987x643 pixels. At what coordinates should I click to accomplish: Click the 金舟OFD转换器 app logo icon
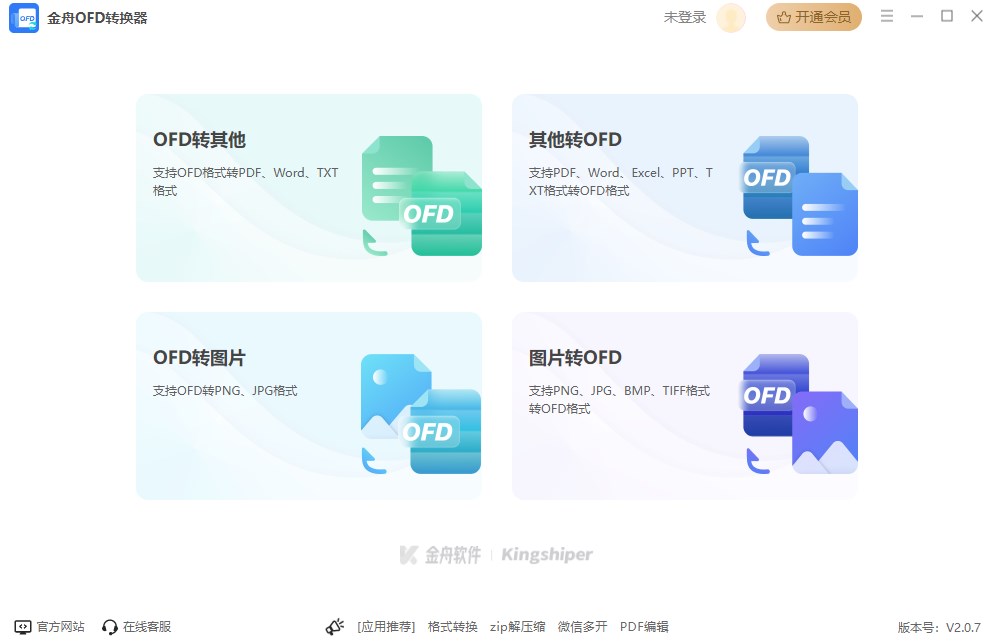(24, 18)
